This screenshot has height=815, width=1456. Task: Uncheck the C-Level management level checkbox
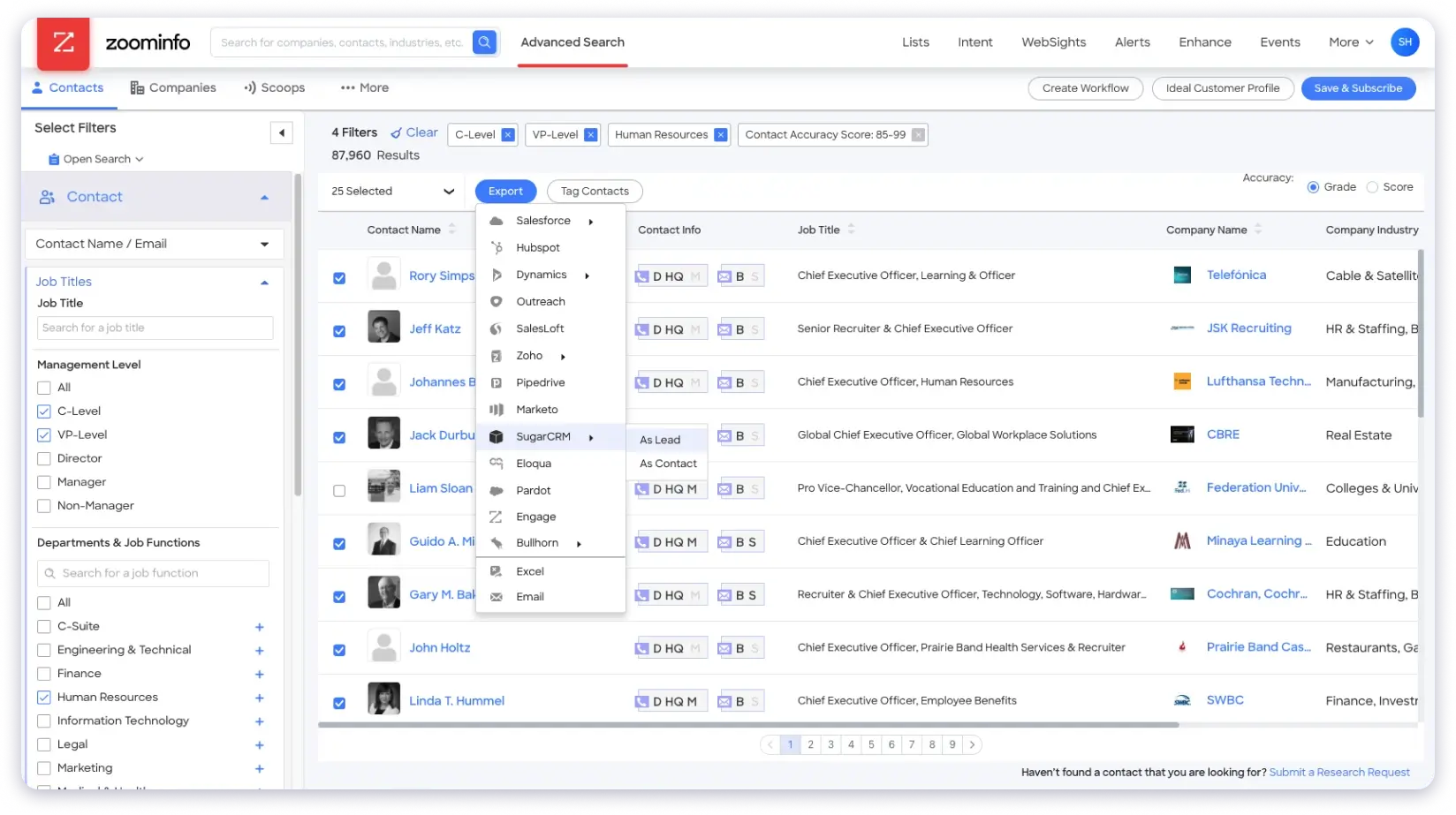pyautogui.click(x=44, y=411)
